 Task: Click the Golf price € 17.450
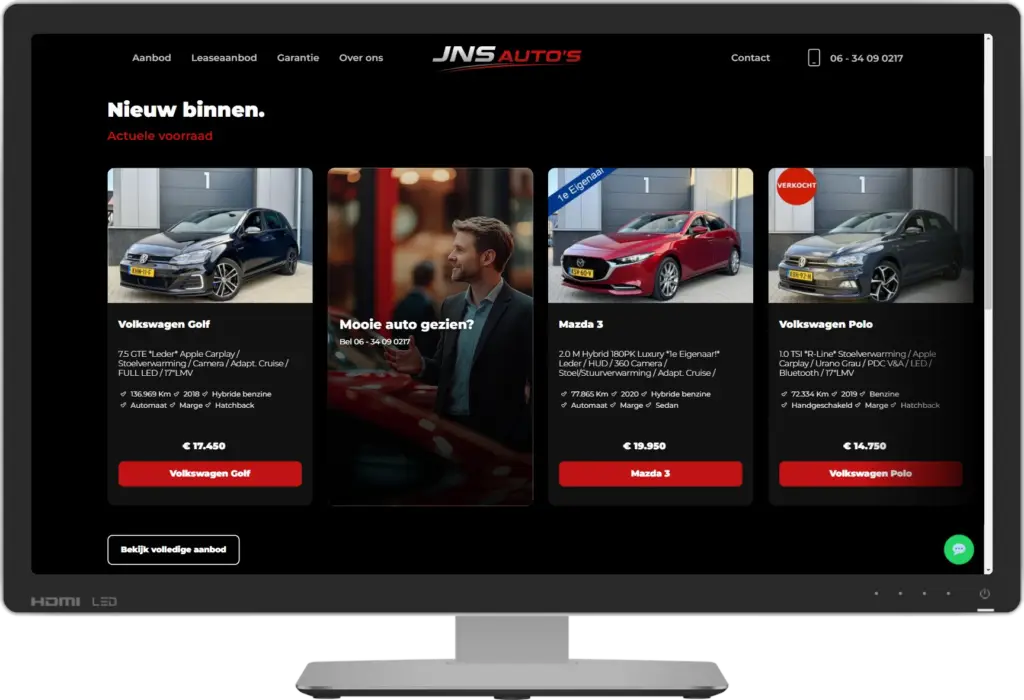click(204, 446)
